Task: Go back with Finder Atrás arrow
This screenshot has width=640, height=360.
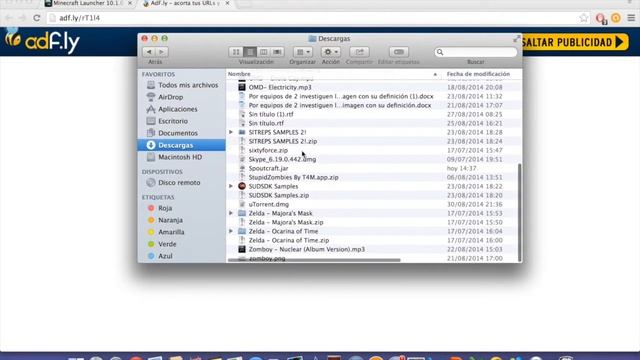Action: 149,52
